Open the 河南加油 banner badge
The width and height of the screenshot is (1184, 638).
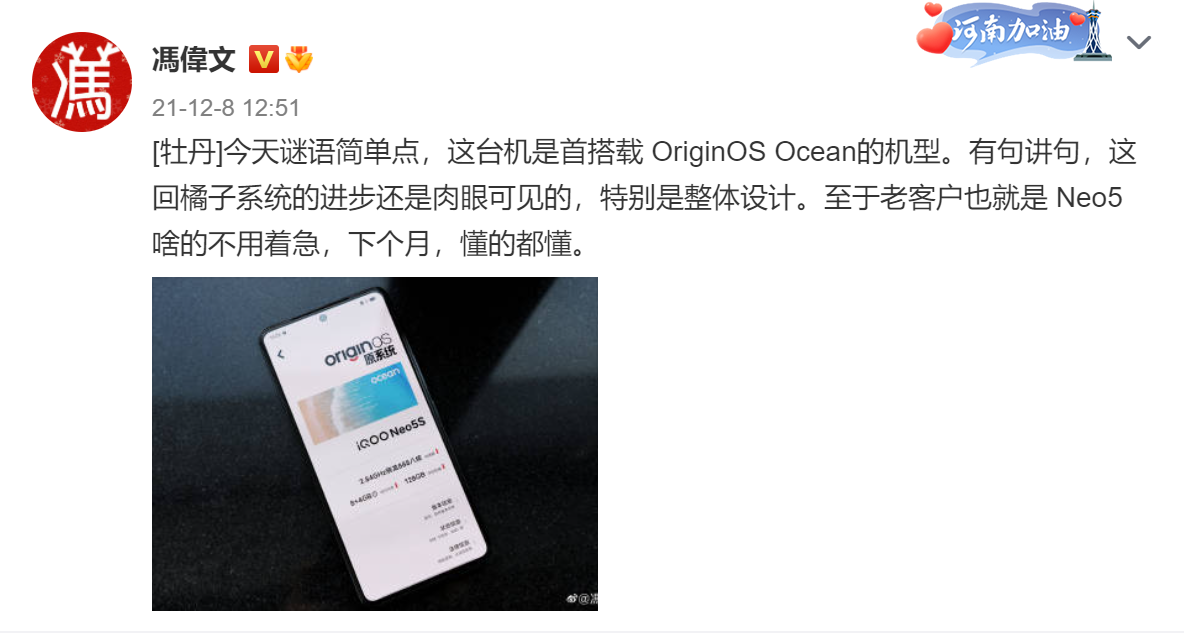click(1013, 32)
